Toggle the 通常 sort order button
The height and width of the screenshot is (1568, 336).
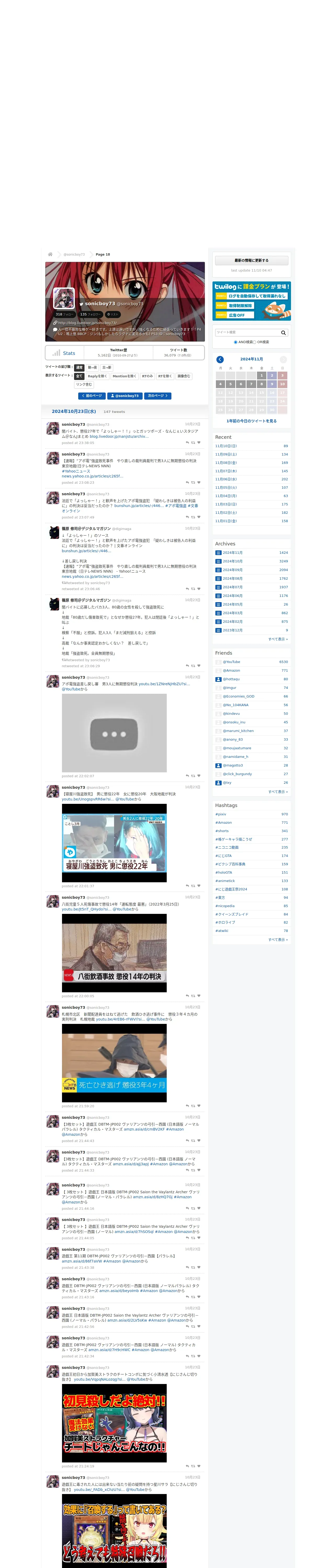click(x=79, y=368)
